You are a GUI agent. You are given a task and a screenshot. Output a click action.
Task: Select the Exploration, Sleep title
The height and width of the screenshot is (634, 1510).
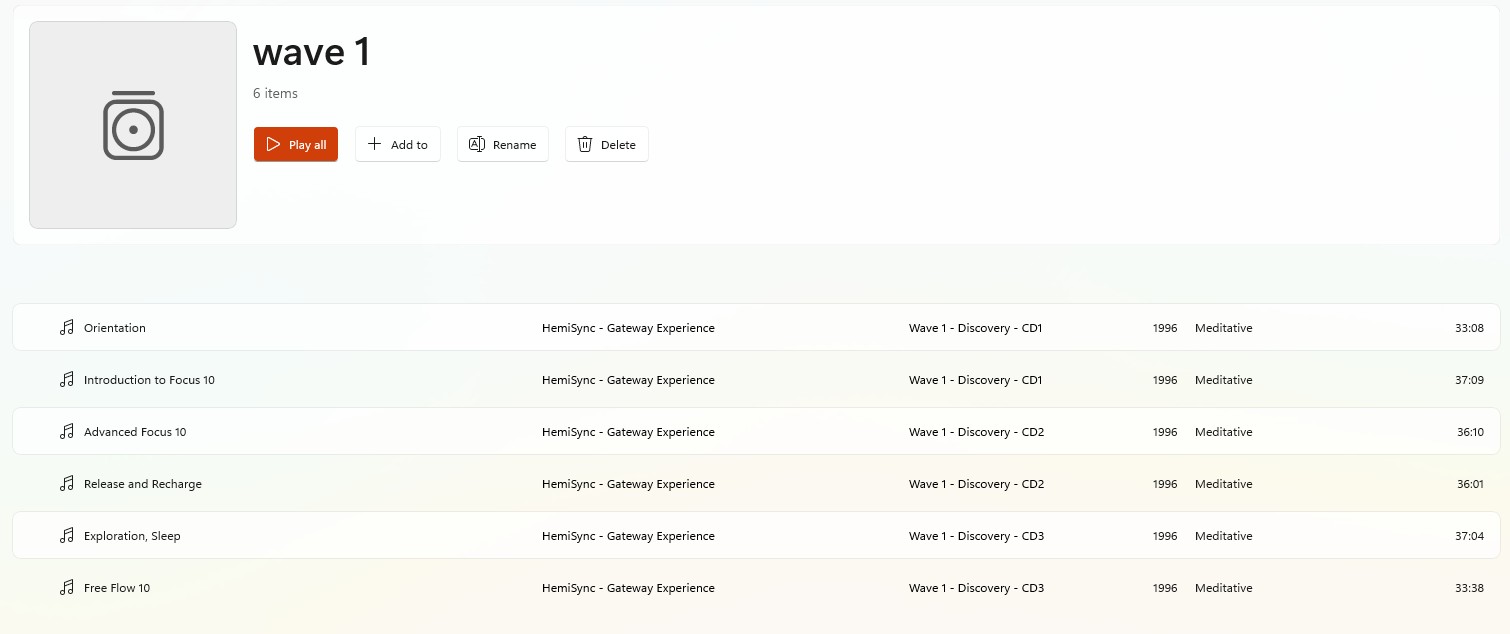[132, 536]
